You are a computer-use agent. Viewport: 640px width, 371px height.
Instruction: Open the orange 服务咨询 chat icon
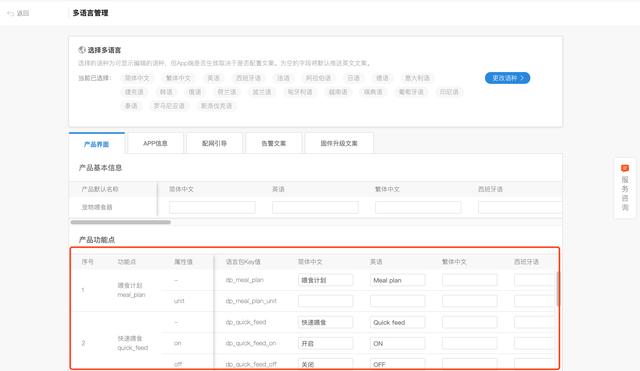pyautogui.click(x=625, y=168)
